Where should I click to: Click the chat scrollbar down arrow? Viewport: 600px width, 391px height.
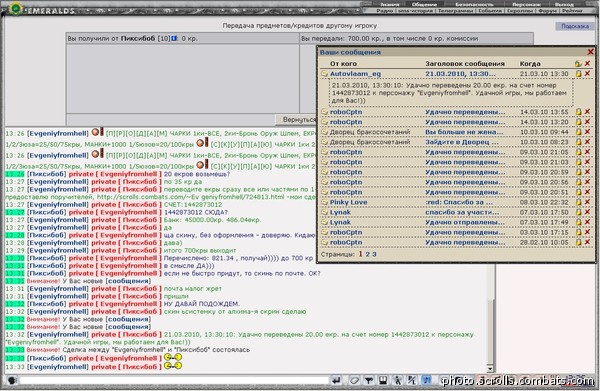click(x=490, y=369)
